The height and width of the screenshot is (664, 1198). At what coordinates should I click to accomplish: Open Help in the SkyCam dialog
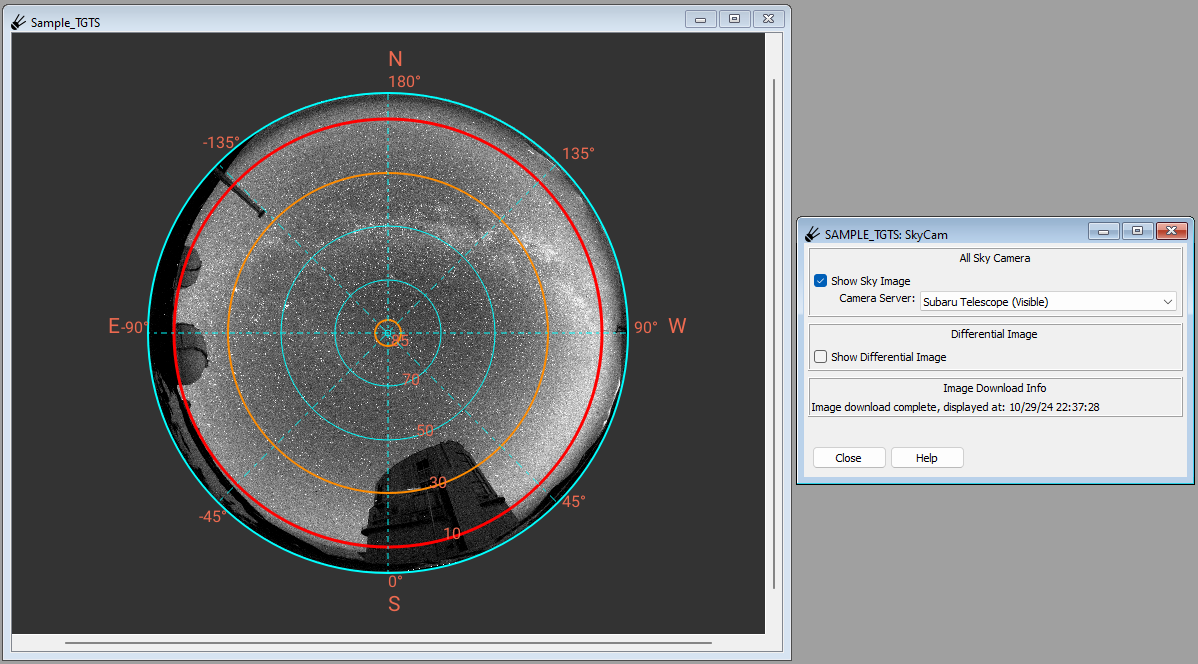(x=927, y=458)
